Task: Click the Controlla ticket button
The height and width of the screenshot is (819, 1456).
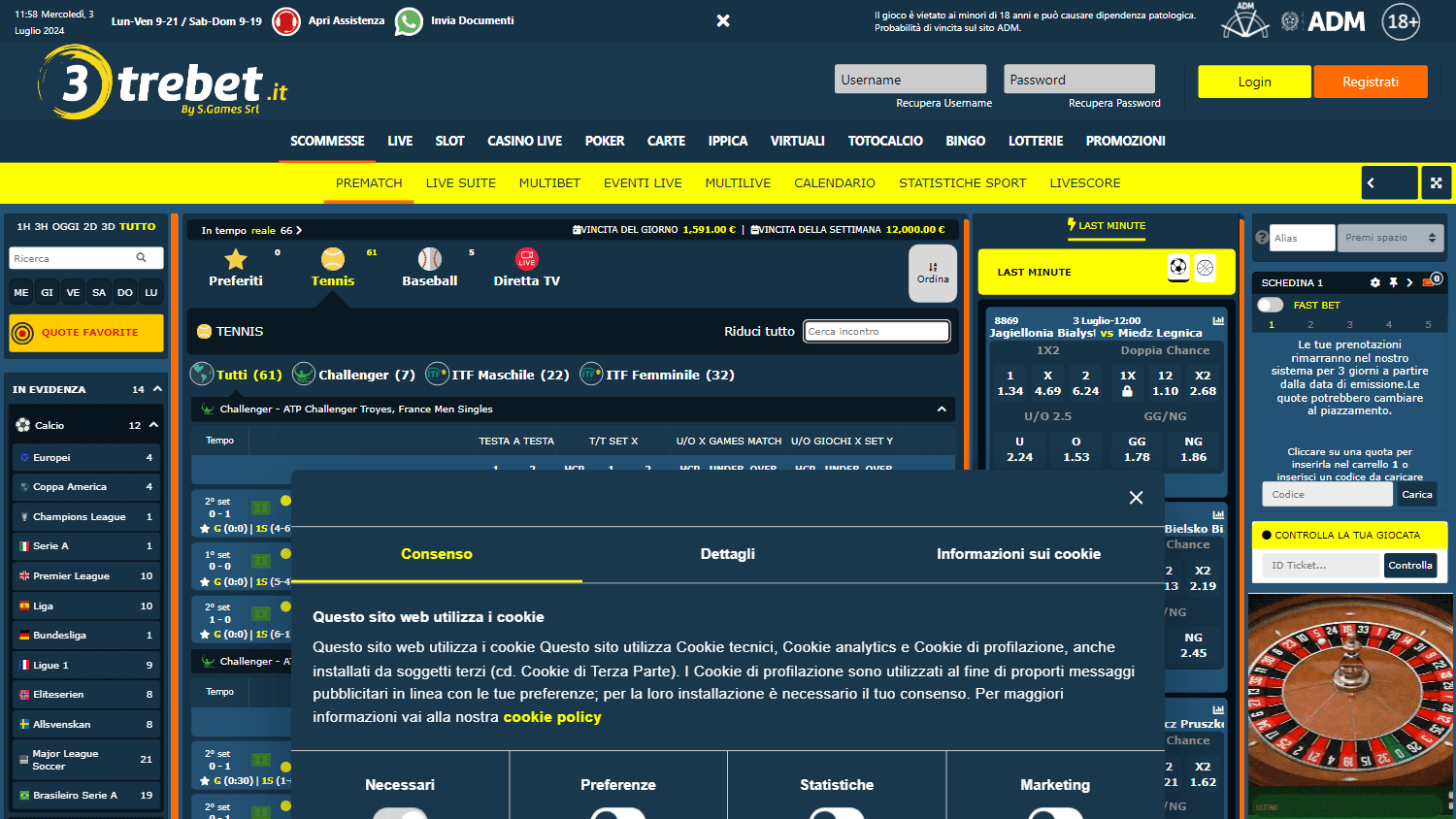Action: click(x=1410, y=565)
